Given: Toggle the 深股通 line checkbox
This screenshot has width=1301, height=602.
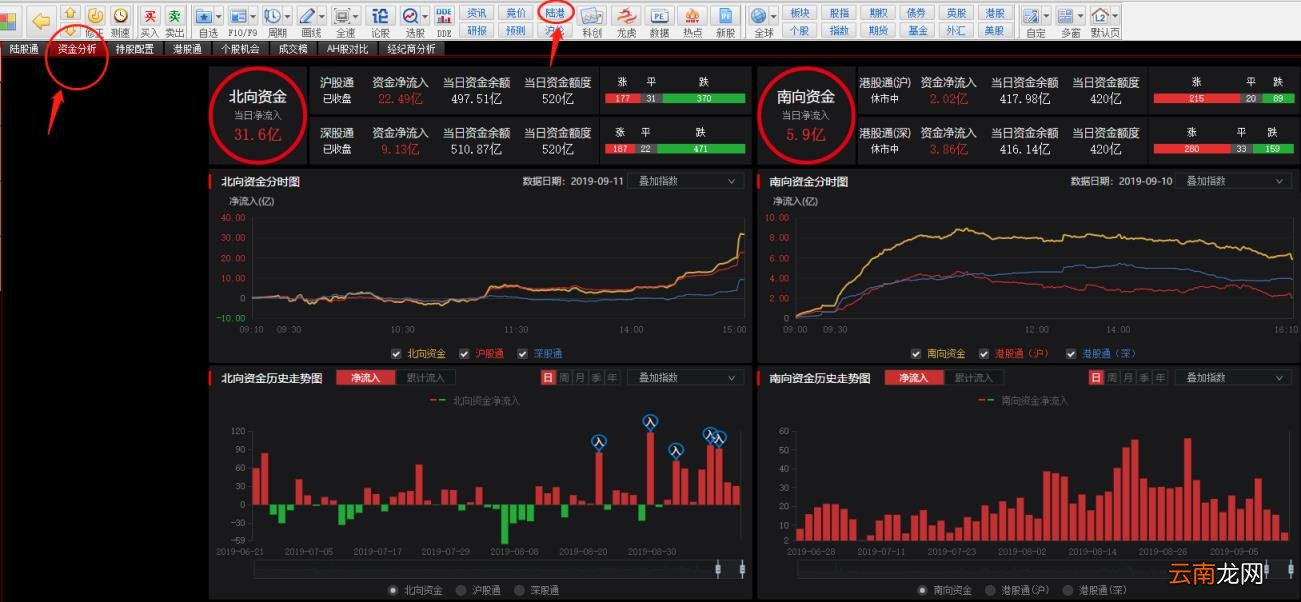Looking at the screenshot, I should click(523, 353).
